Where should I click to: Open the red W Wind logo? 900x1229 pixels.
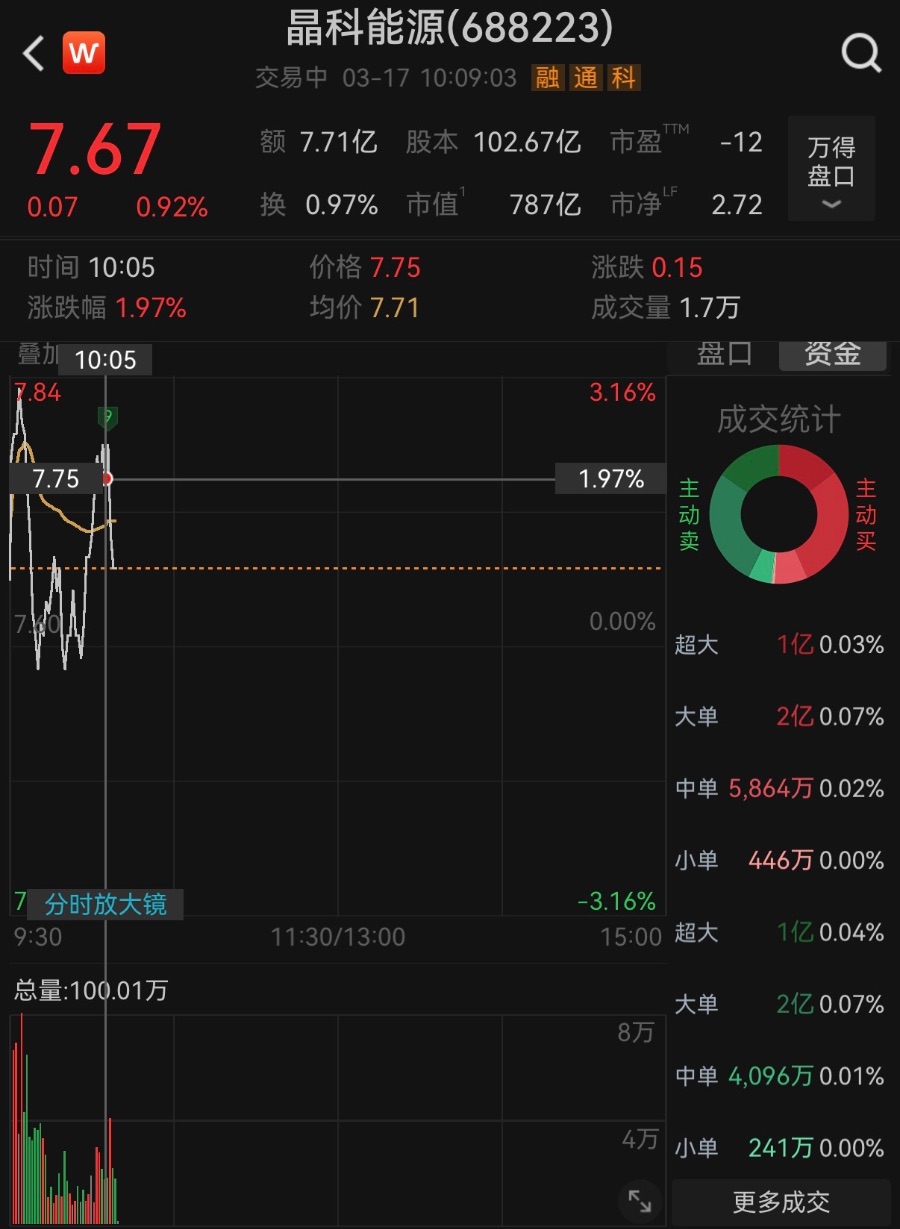coord(83,53)
